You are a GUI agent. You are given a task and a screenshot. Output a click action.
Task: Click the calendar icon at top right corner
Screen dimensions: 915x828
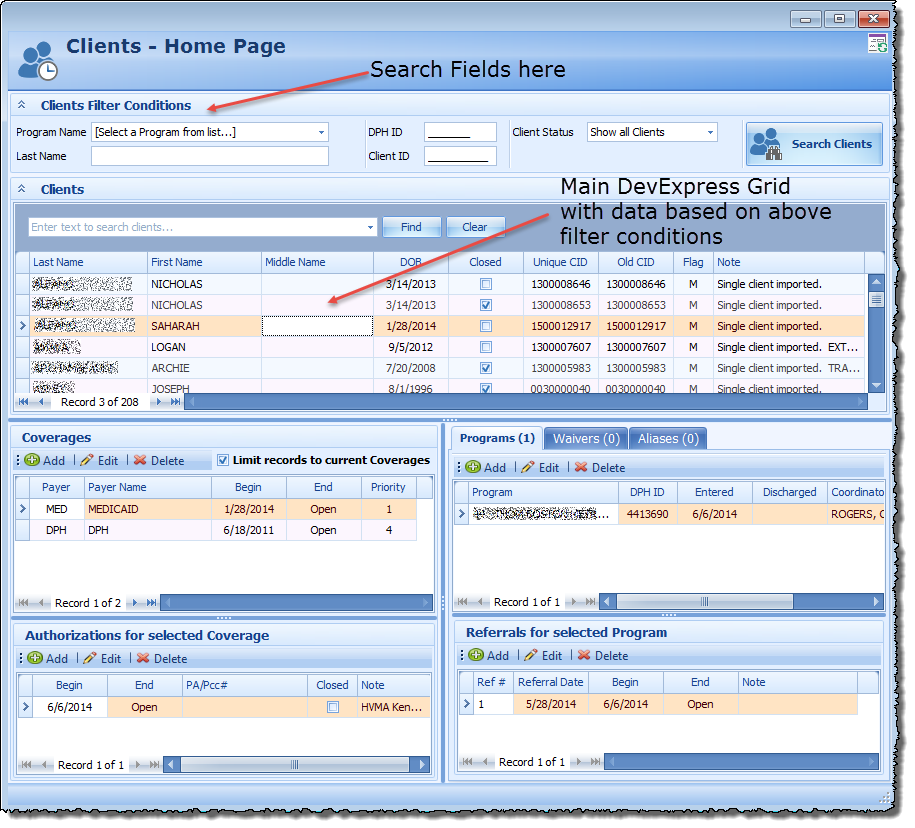pos(876,43)
